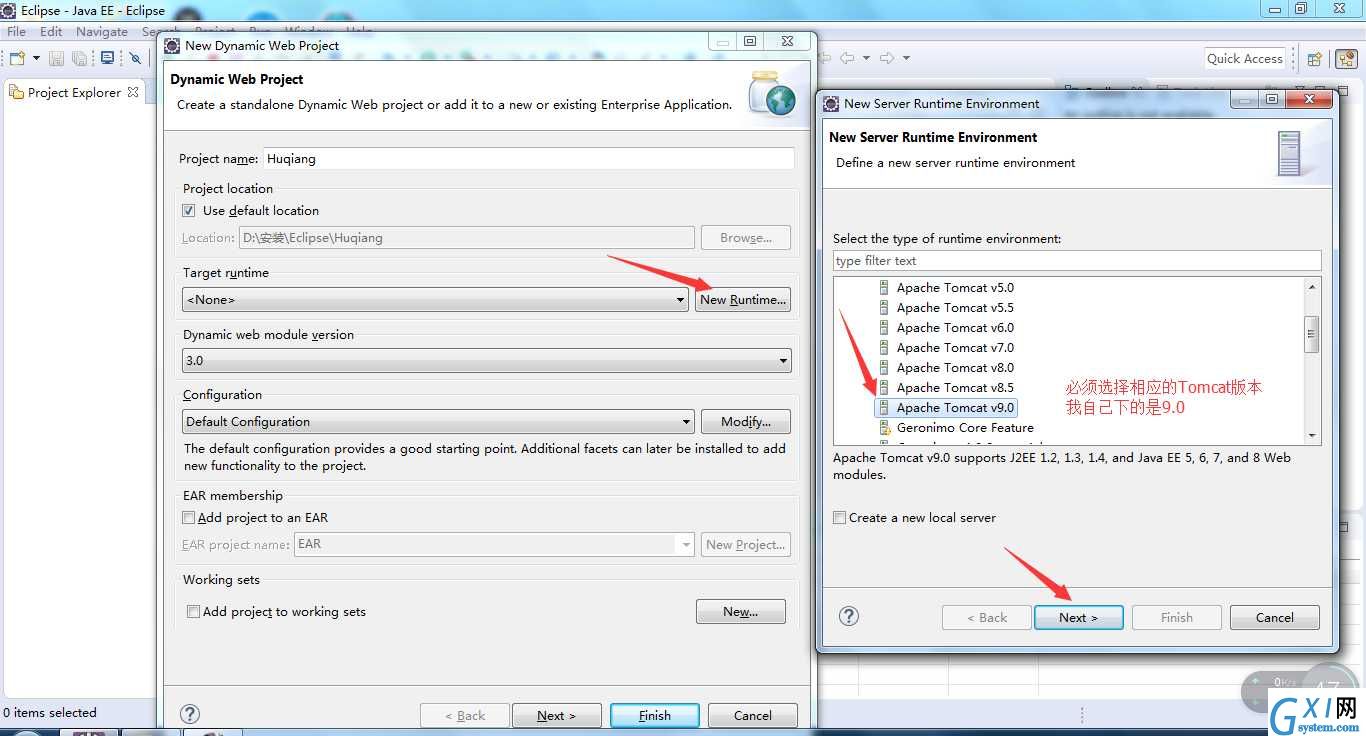
Task: Click the Save All toolbar icon
Action: point(80,58)
